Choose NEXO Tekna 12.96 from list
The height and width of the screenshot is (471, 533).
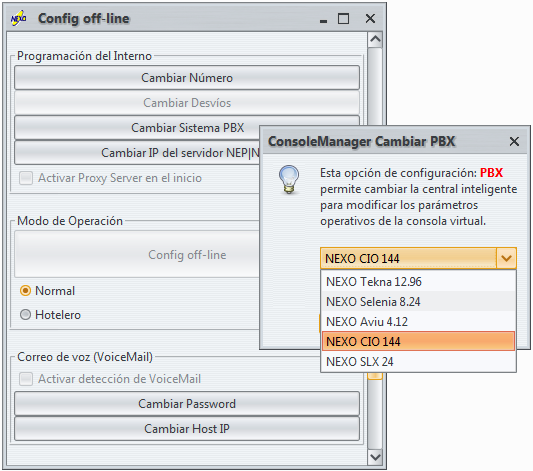418,281
